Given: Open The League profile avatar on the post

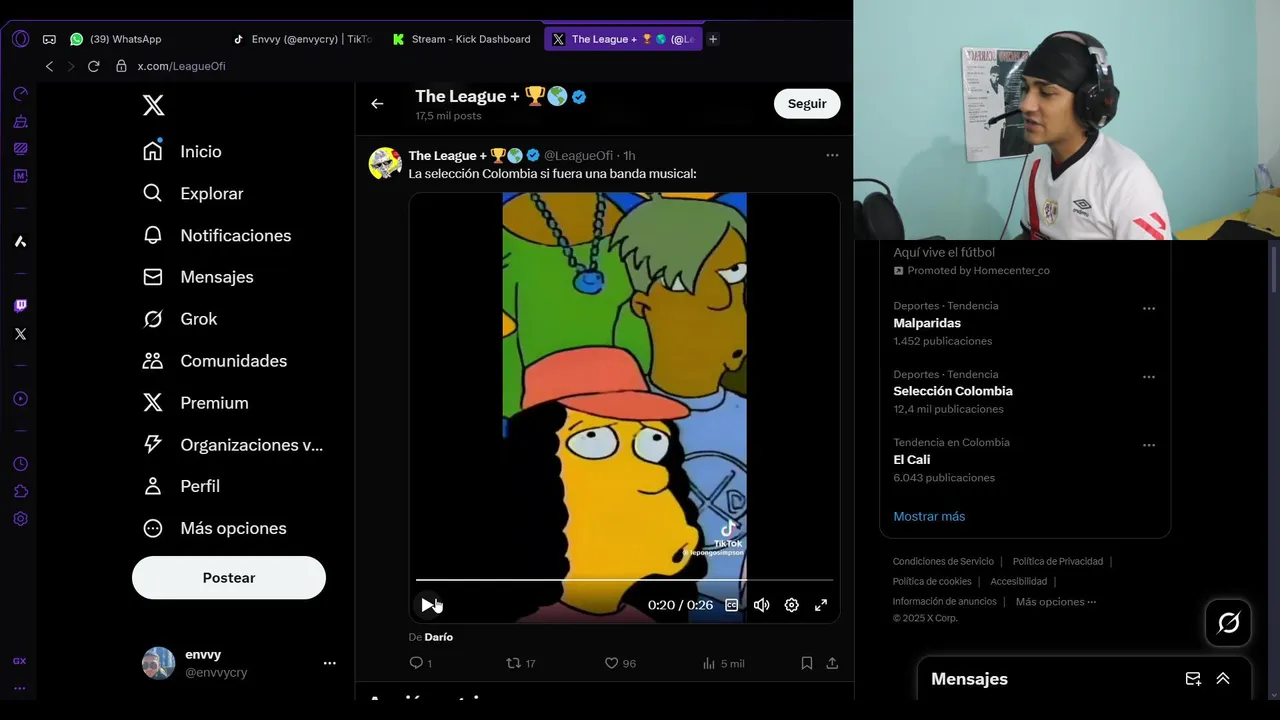Looking at the screenshot, I should 385,163.
